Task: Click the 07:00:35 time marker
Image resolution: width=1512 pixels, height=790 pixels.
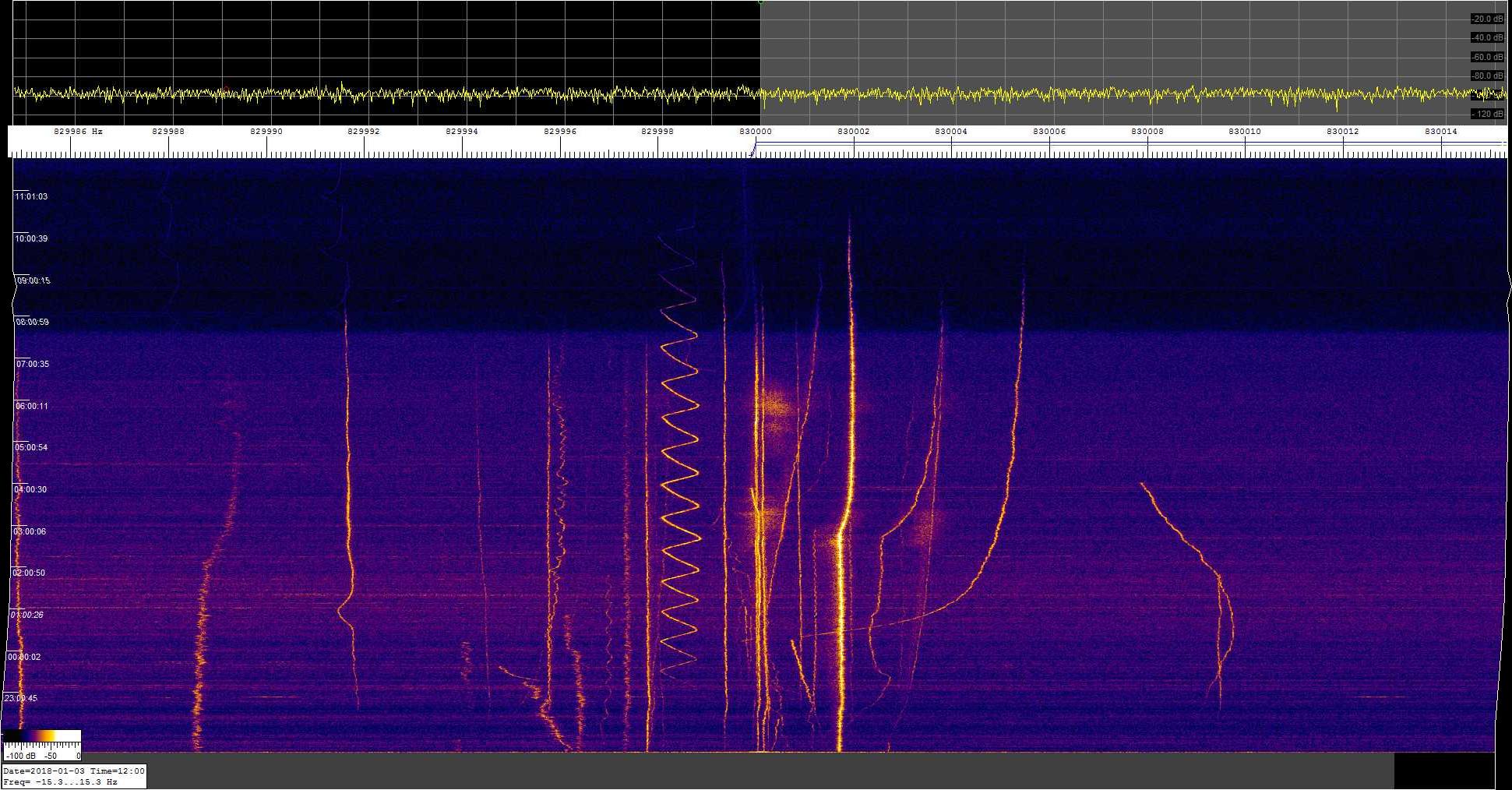Action: click(x=33, y=364)
